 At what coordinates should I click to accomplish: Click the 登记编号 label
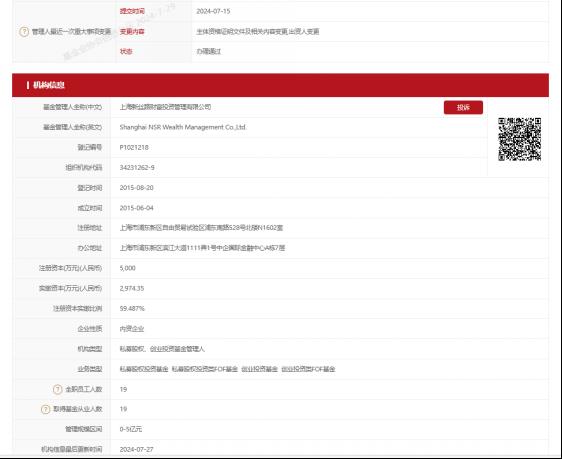90,147
